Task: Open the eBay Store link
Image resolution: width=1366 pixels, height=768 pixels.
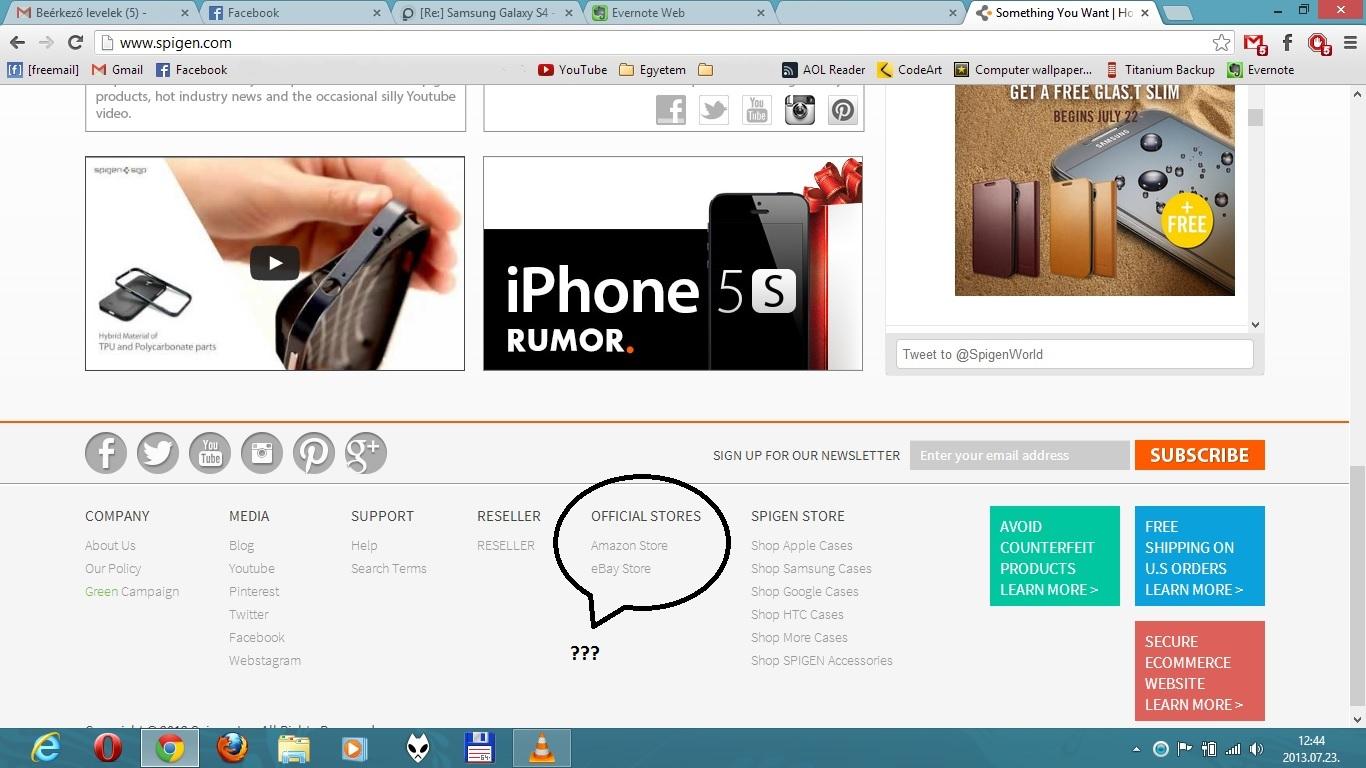Action: pyautogui.click(x=621, y=568)
